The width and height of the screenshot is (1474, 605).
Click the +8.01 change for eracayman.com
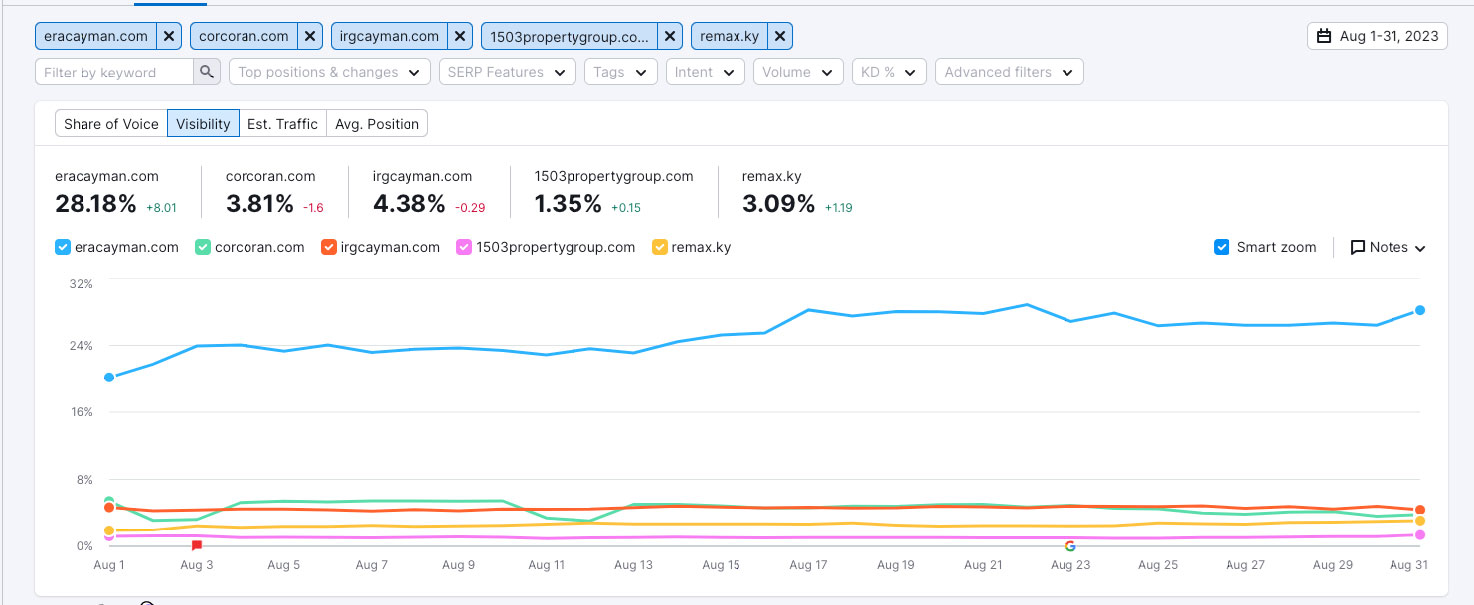tap(161, 208)
